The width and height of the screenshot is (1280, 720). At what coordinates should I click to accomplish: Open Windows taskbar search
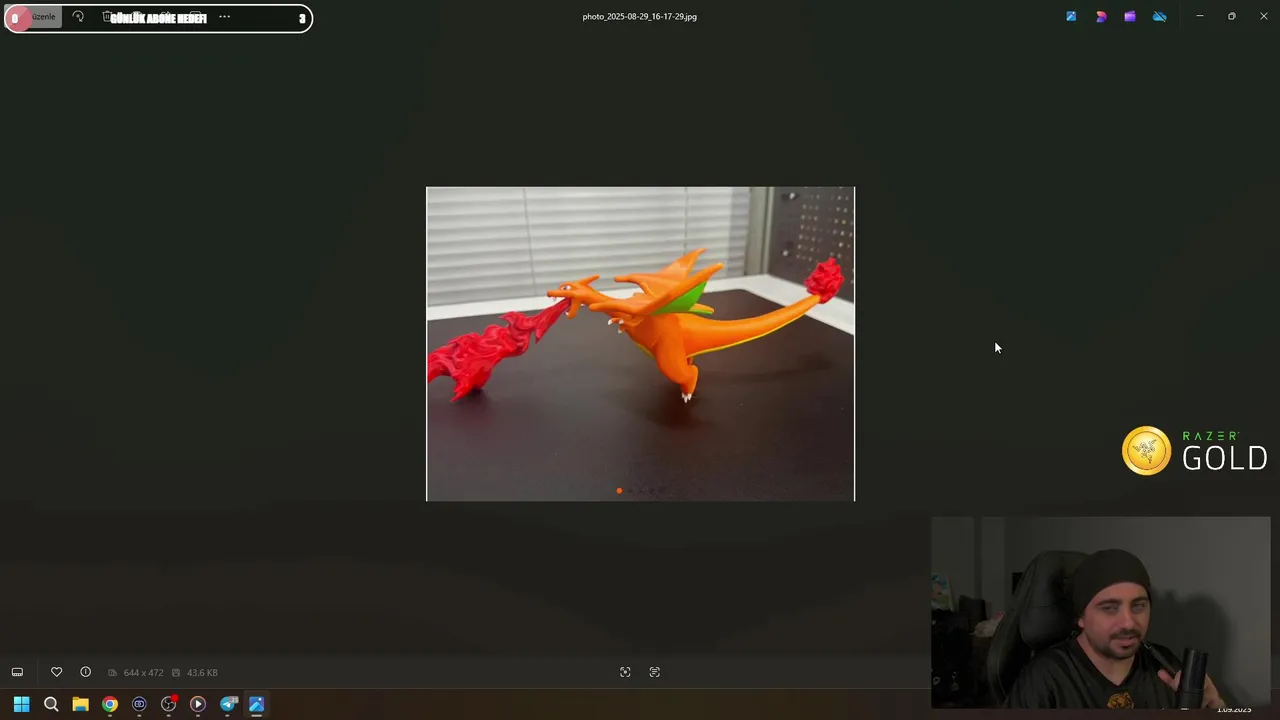tap(51, 704)
